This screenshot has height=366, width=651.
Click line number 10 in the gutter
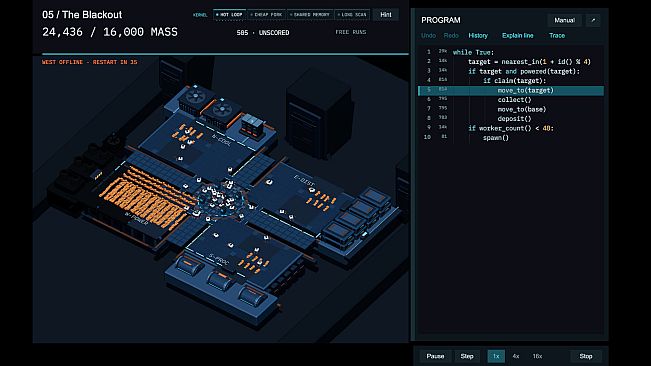click(x=427, y=138)
